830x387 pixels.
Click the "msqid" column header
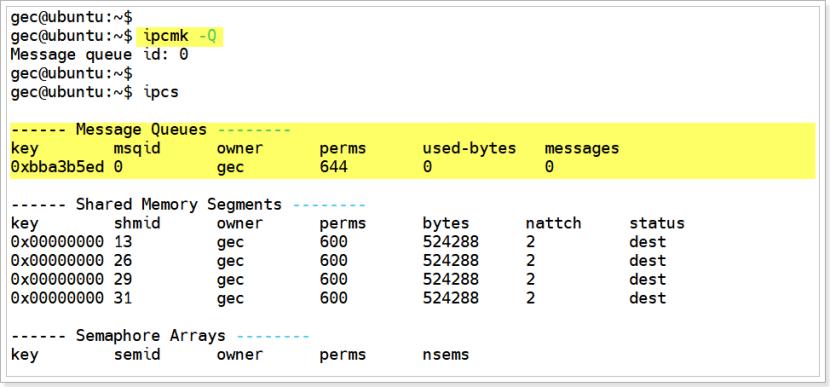click(x=137, y=149)
